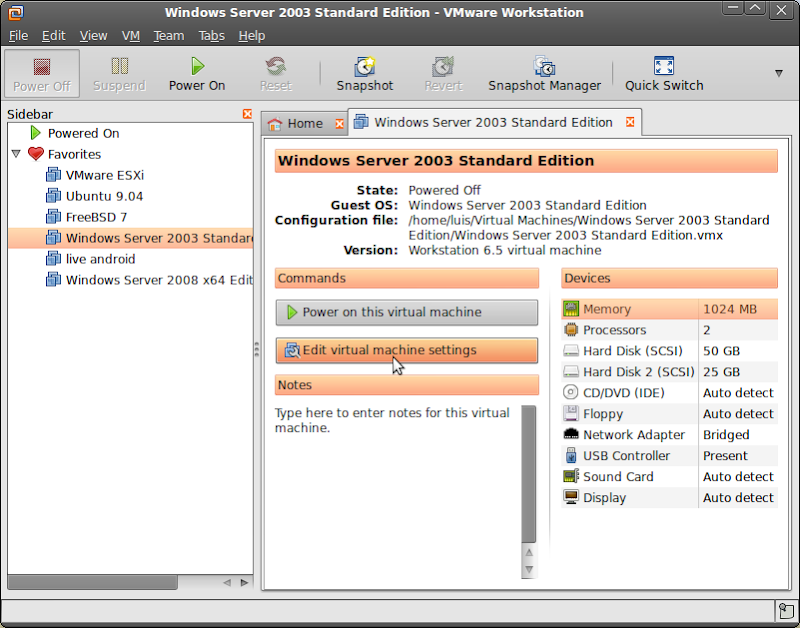Select Hard Disk (SCSI) 50 GB device
The width and height of the screenshot is (800, 628).
click(x=669, y=351)
